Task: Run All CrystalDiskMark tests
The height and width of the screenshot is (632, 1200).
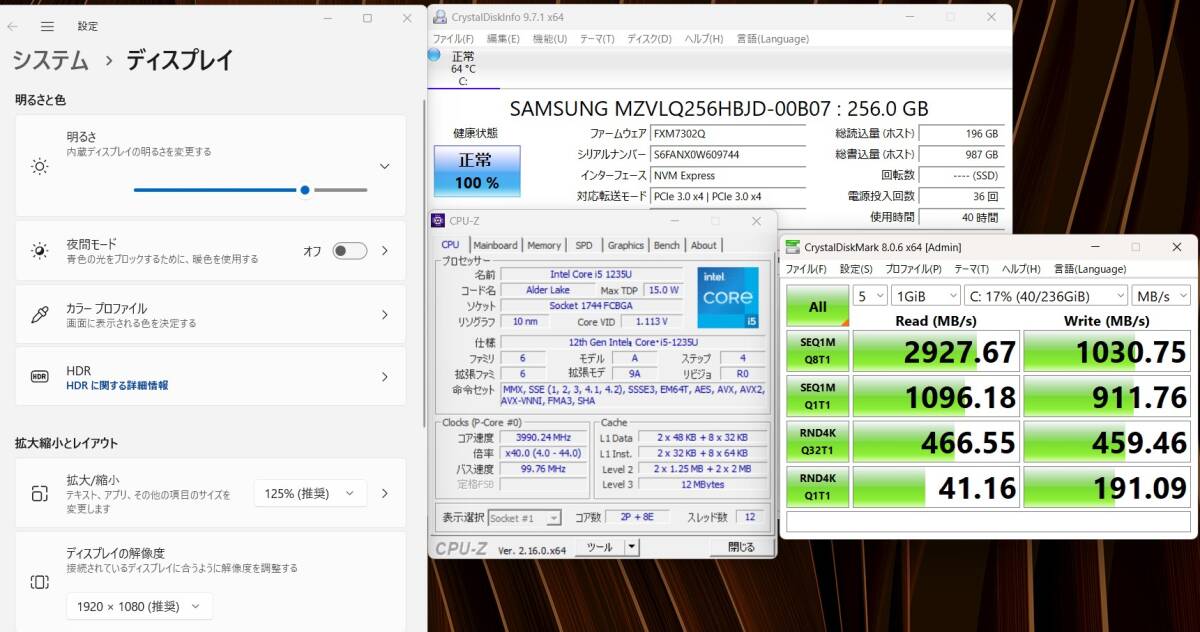Action: click(x=817, y=307)
